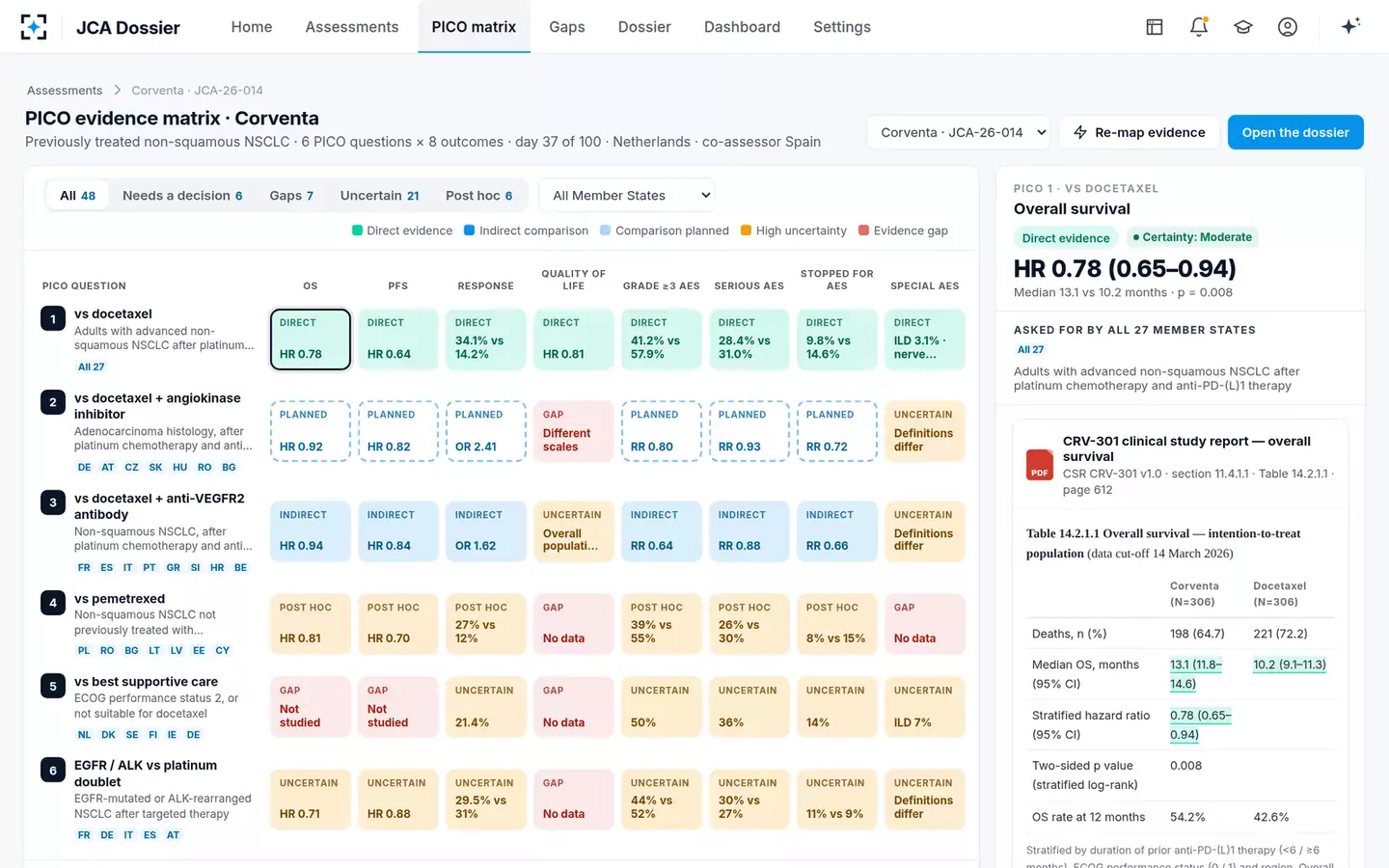Select the vs docetaxel OS cell HR 0.78

click(x=311, y=339)
